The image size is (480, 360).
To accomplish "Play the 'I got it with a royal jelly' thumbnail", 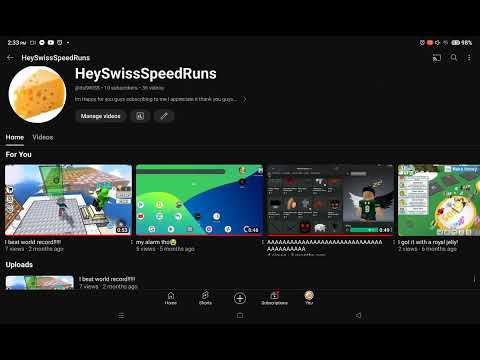I will pos(439,200).
